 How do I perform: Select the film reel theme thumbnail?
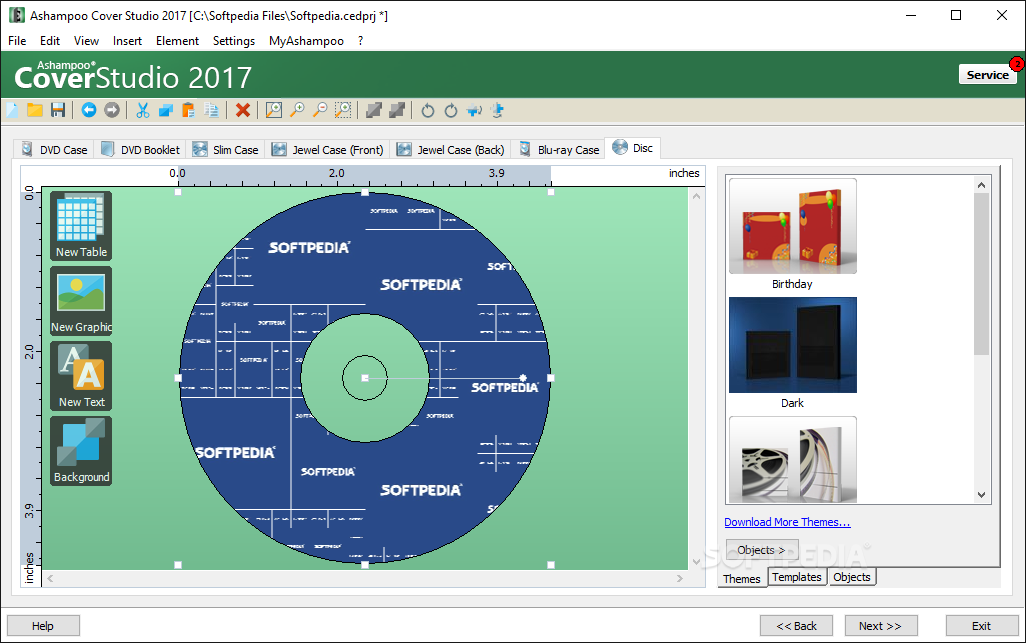[792, 460]
